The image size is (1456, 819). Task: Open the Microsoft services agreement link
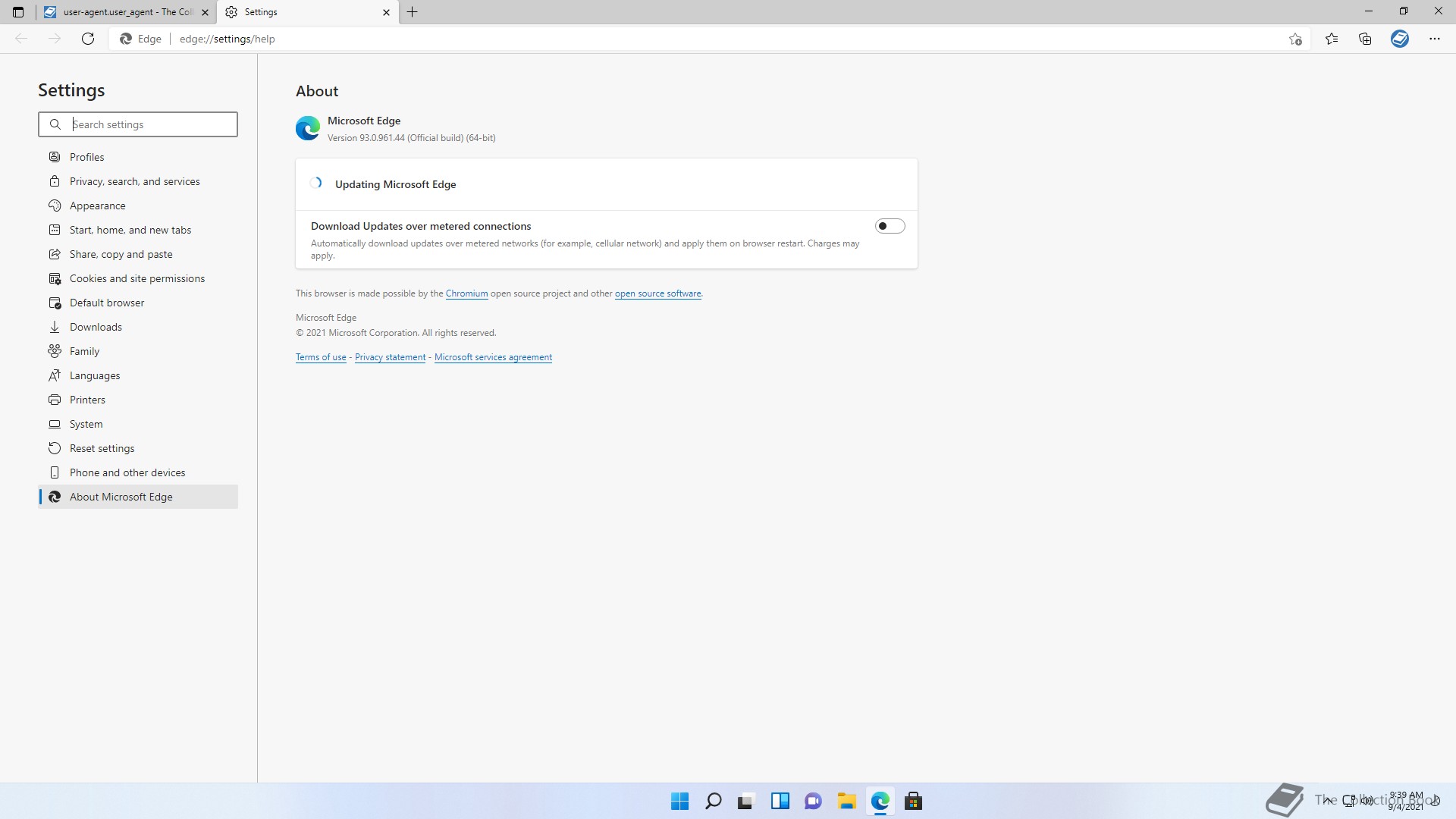point(493,357)
